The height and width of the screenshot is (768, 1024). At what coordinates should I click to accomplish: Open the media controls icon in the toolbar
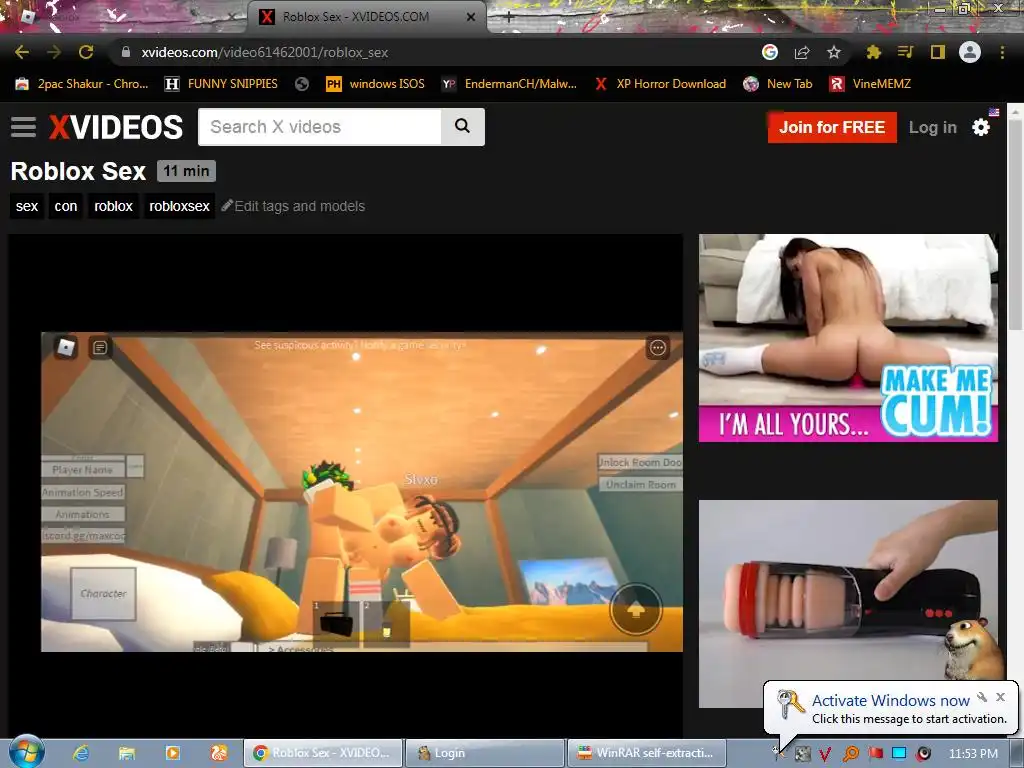click(905, 52)
